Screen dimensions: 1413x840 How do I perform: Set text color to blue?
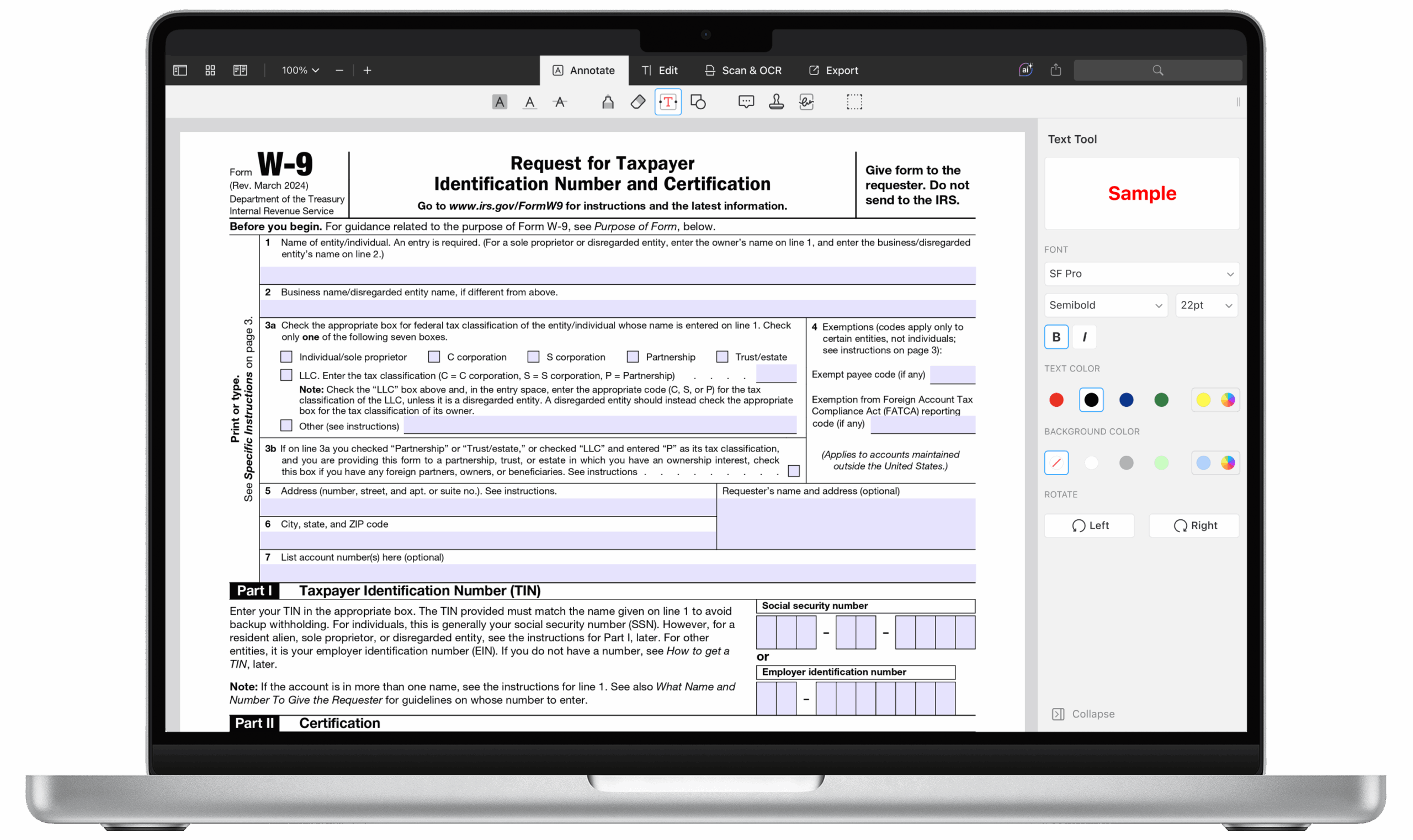click(1125, 400)
